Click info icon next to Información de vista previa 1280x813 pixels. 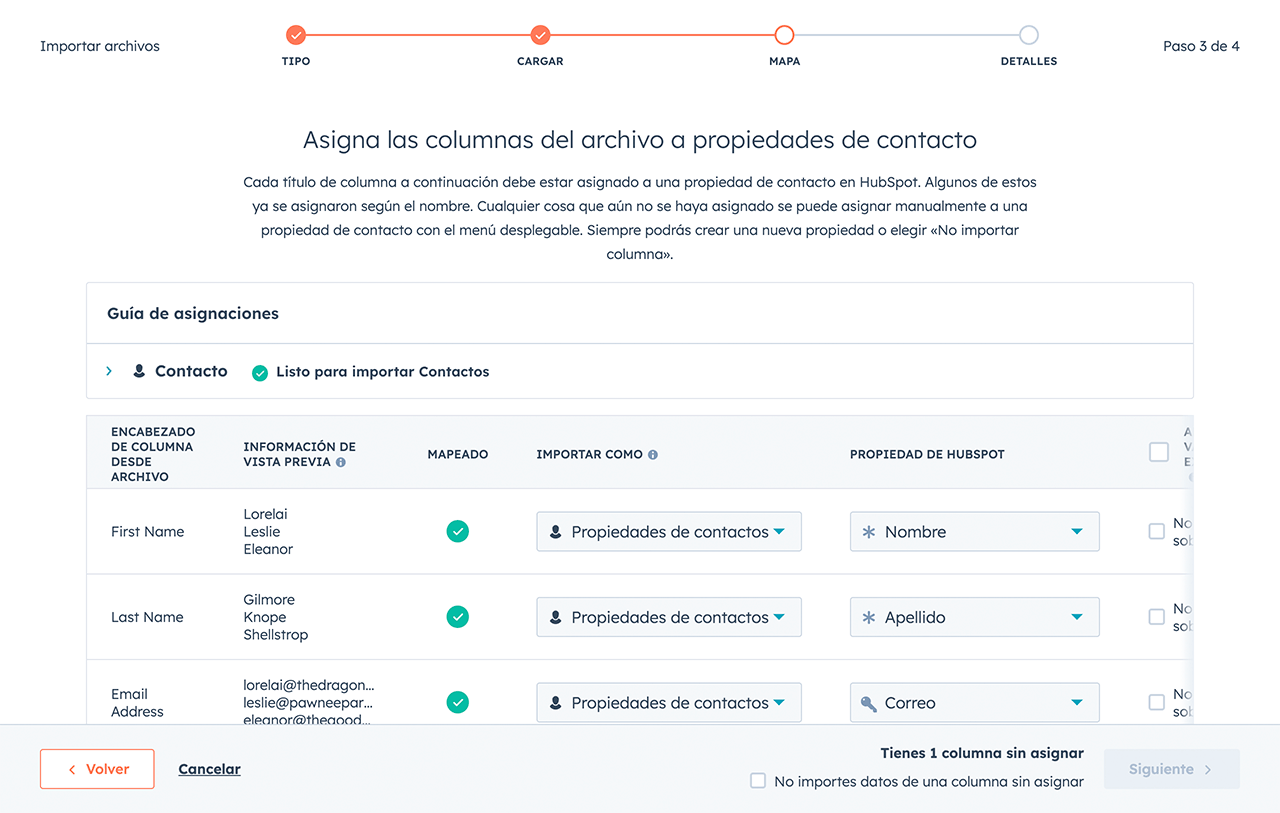pyautogui.click(x=341, y=463)
